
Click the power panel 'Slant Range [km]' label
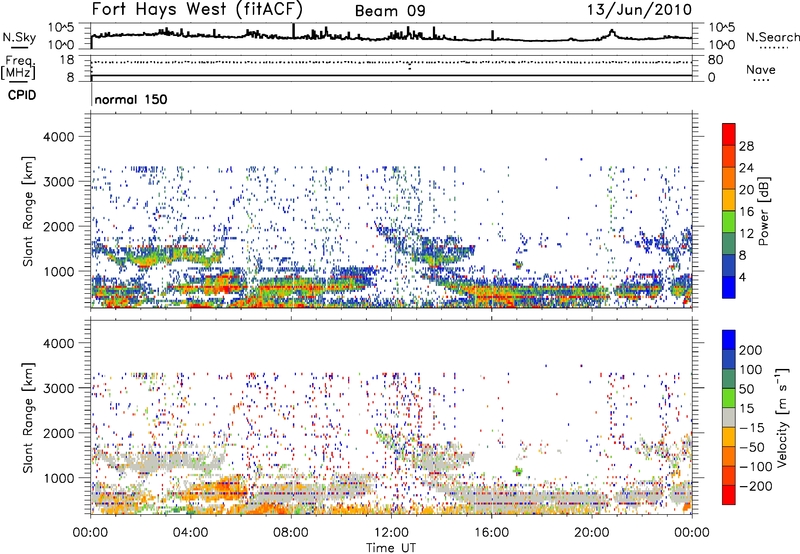click(x=28, y=211)
